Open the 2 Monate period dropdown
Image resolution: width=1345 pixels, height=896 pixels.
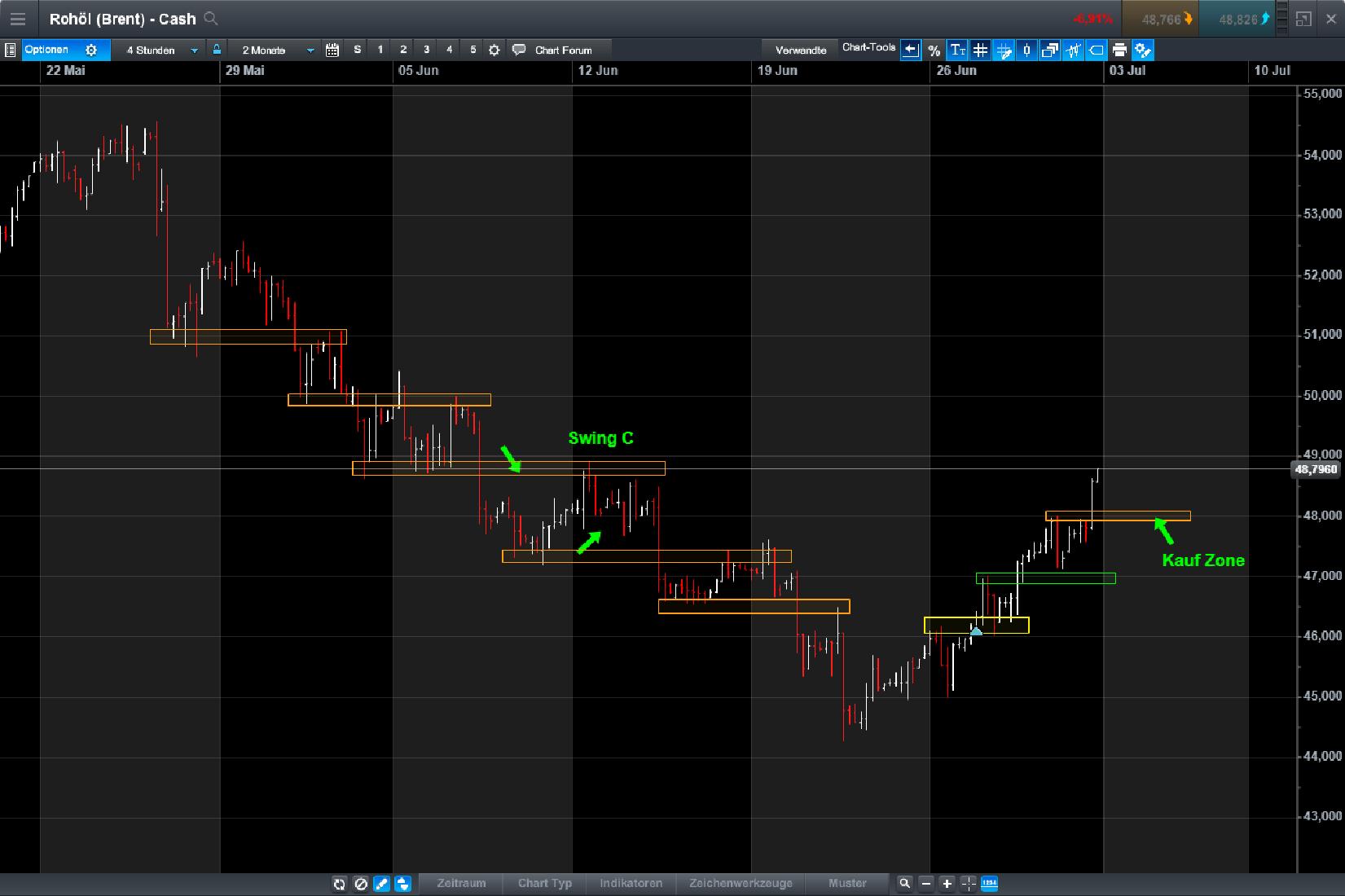[273, 50]
